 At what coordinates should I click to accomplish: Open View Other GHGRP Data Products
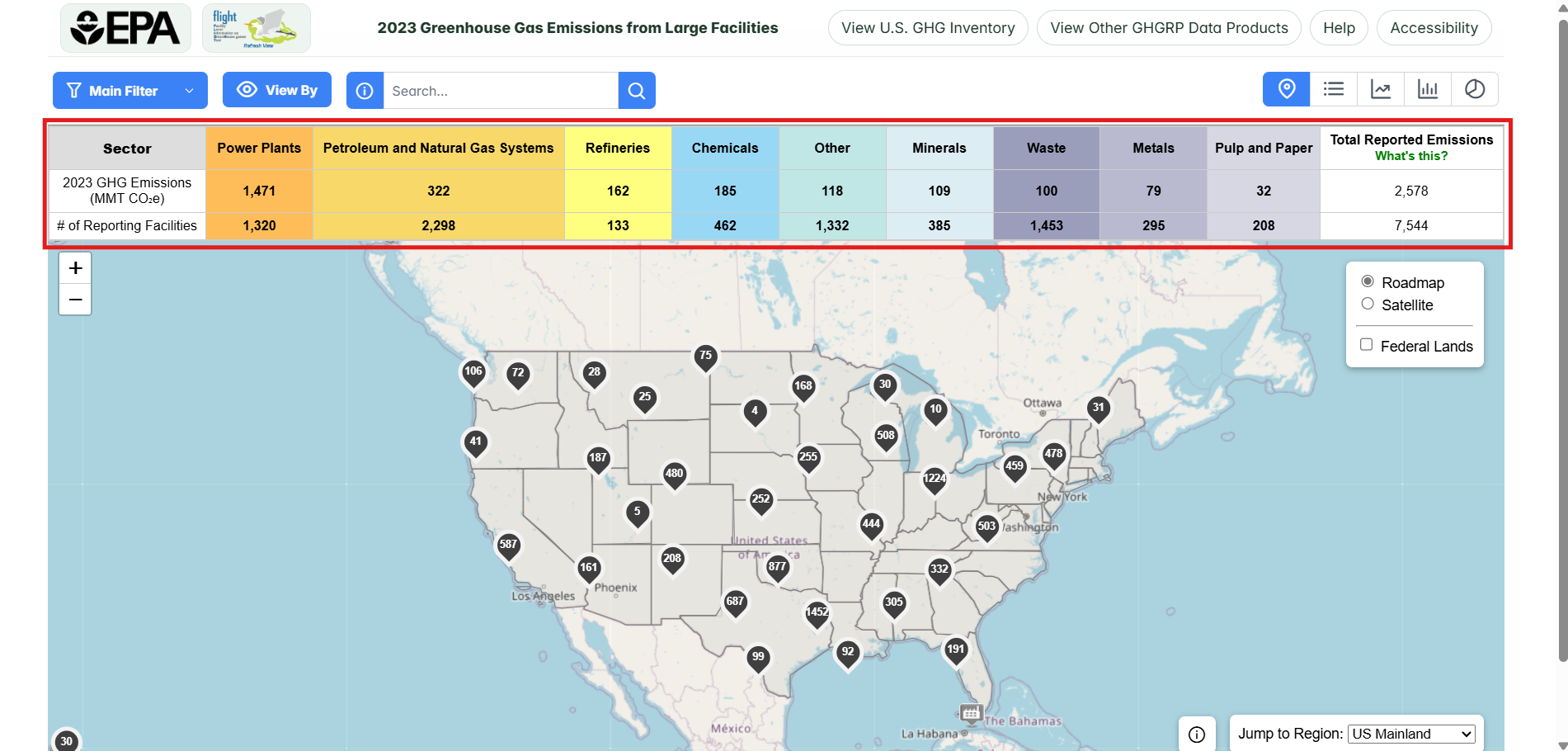point(1169,27)
